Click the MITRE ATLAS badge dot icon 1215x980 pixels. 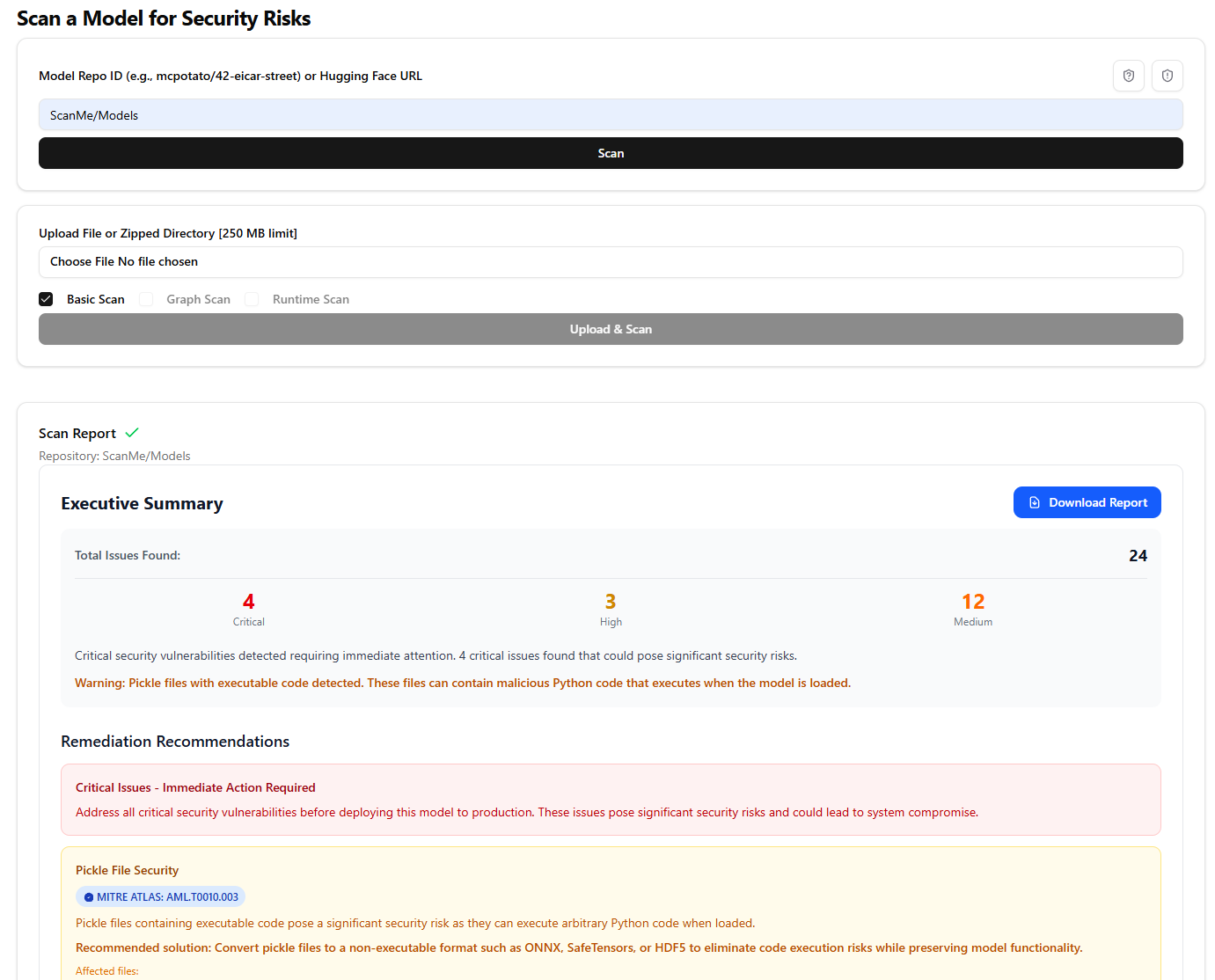88,897
